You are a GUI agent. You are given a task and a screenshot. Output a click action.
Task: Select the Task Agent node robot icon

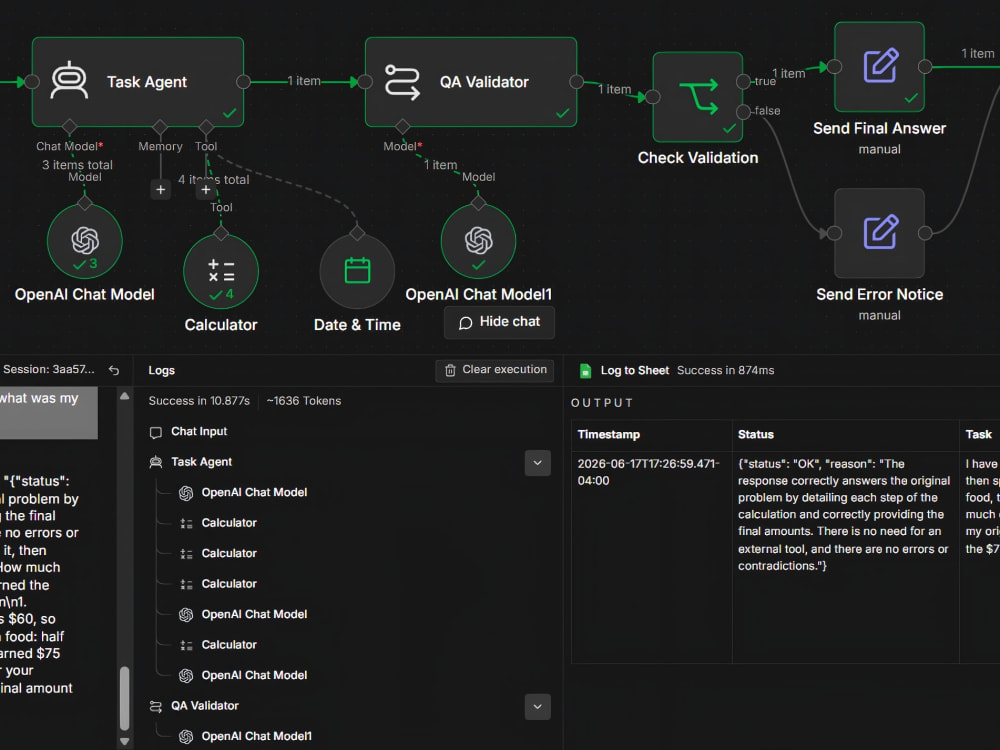pyautogui.click(x=70, y=81)
